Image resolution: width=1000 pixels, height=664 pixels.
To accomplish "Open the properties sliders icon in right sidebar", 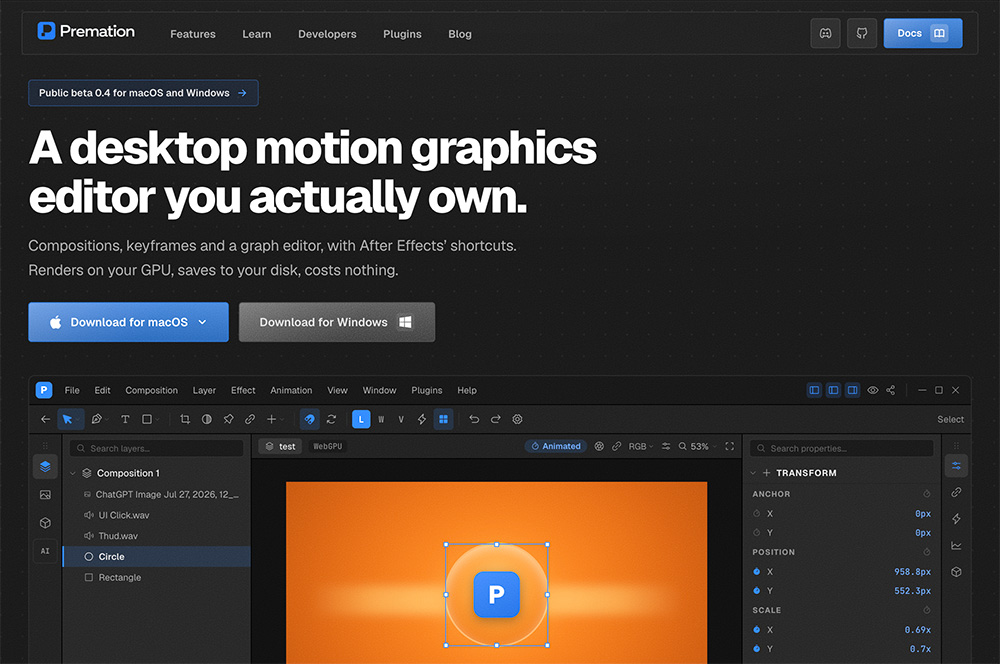I will point(956,466).
